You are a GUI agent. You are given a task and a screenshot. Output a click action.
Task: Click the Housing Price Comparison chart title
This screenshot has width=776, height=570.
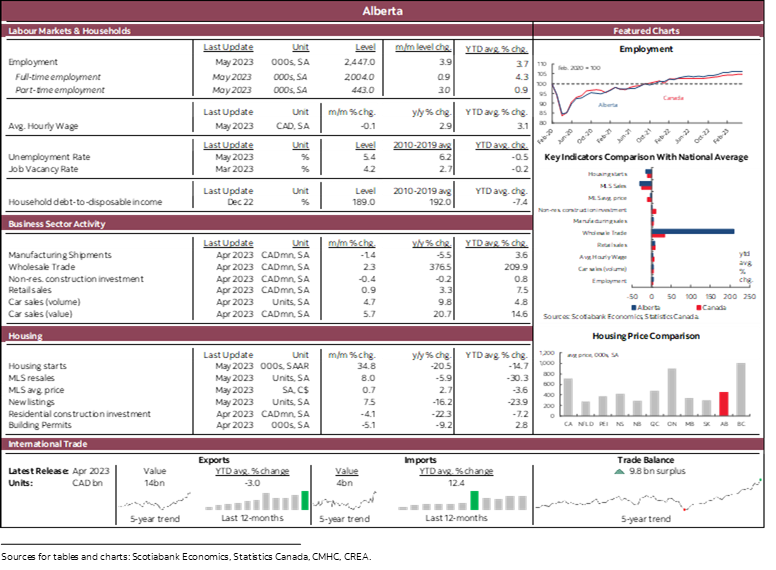point(646,336)
